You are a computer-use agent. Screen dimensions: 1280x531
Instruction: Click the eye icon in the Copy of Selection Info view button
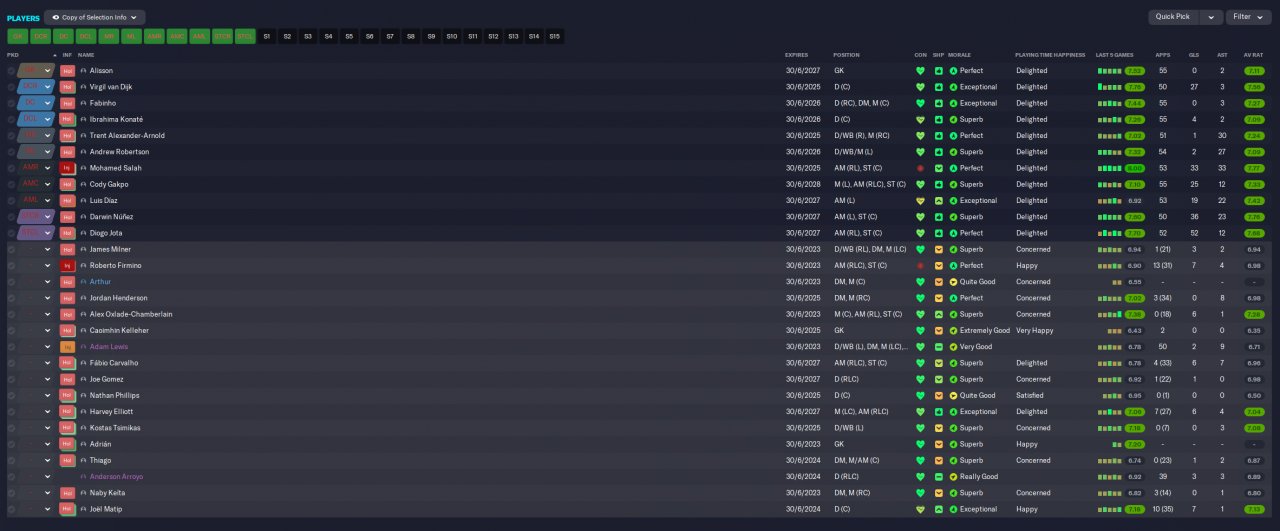click(55, 17)
